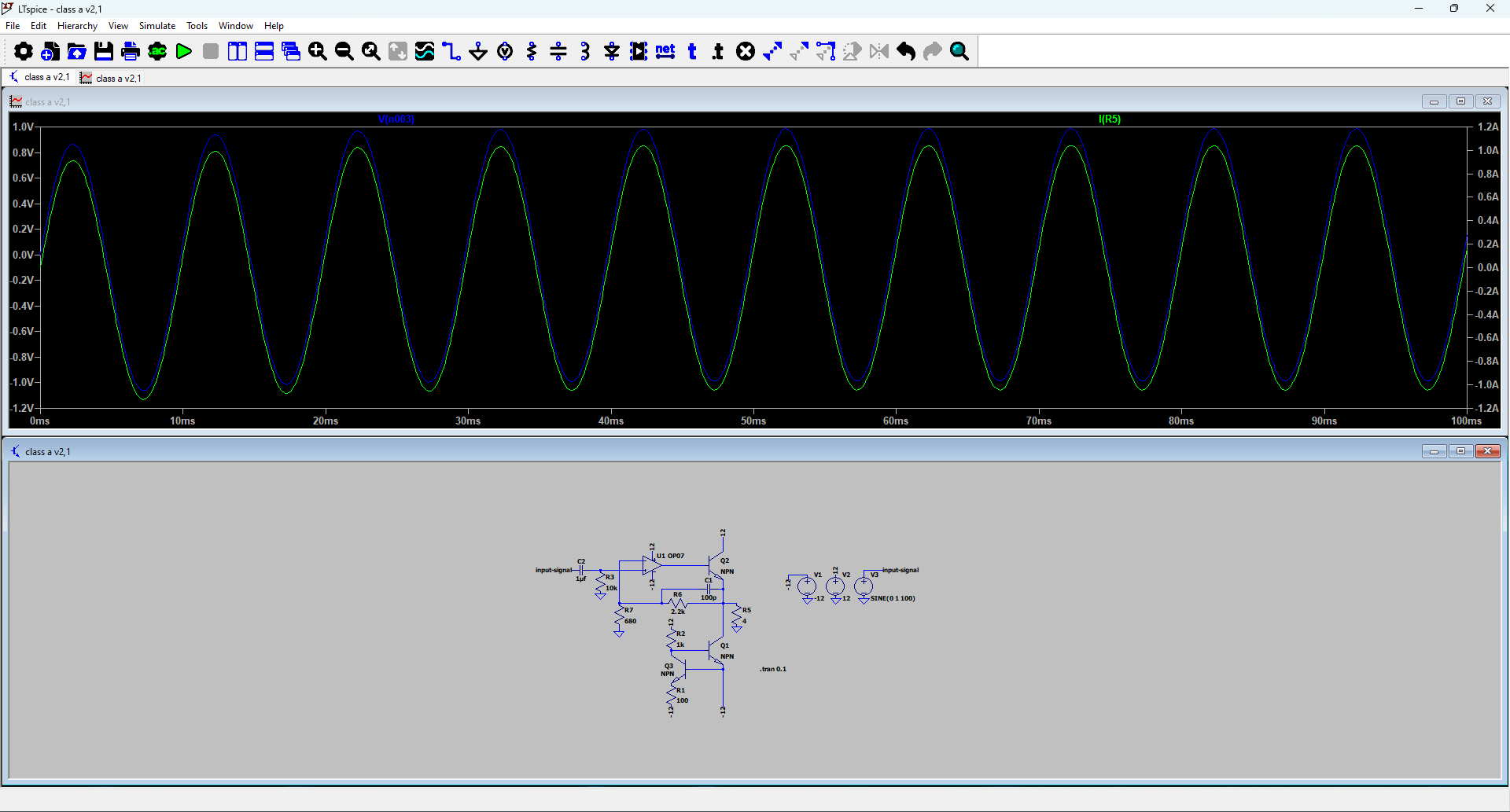Open an existing file
Viewport: 1510px width, 812px height.
[x=77, y=52]
